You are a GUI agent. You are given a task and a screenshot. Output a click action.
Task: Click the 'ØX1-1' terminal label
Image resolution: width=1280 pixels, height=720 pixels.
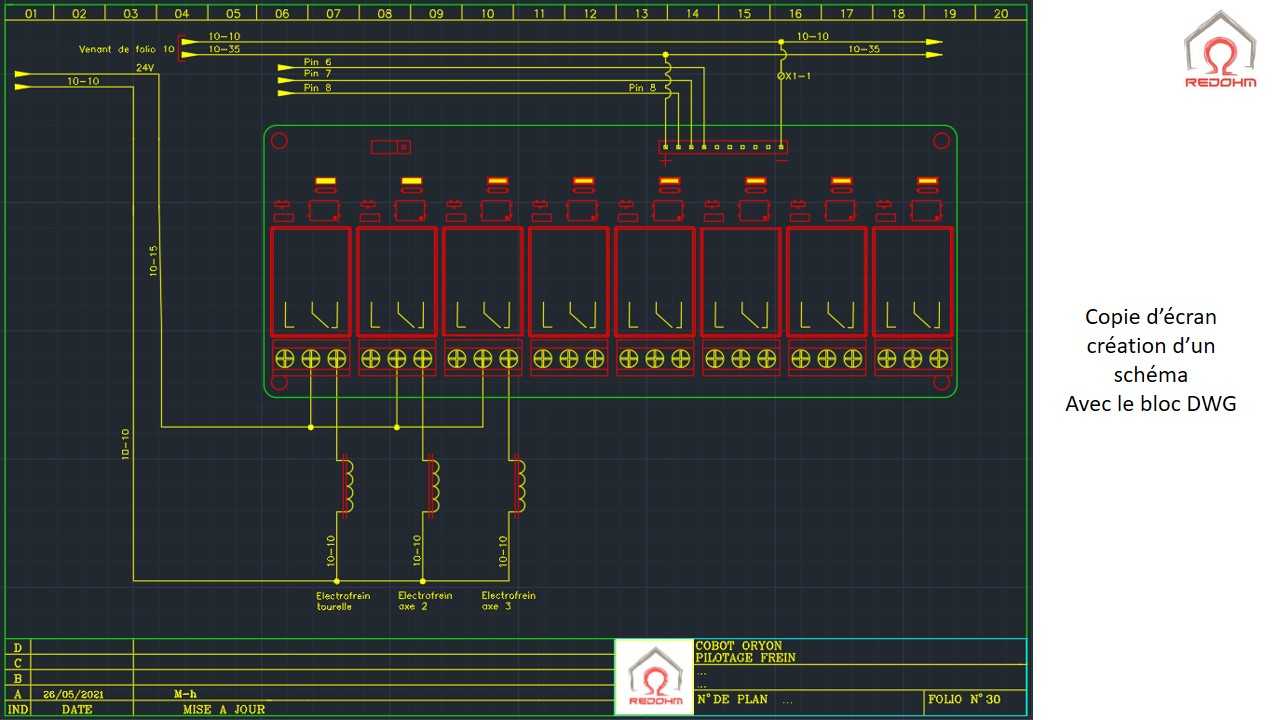coord(794,76)
